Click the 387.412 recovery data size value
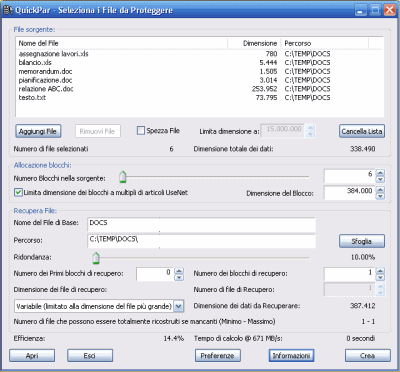The width and height of the screenshot is (400, 372). (x=363, y=306)
